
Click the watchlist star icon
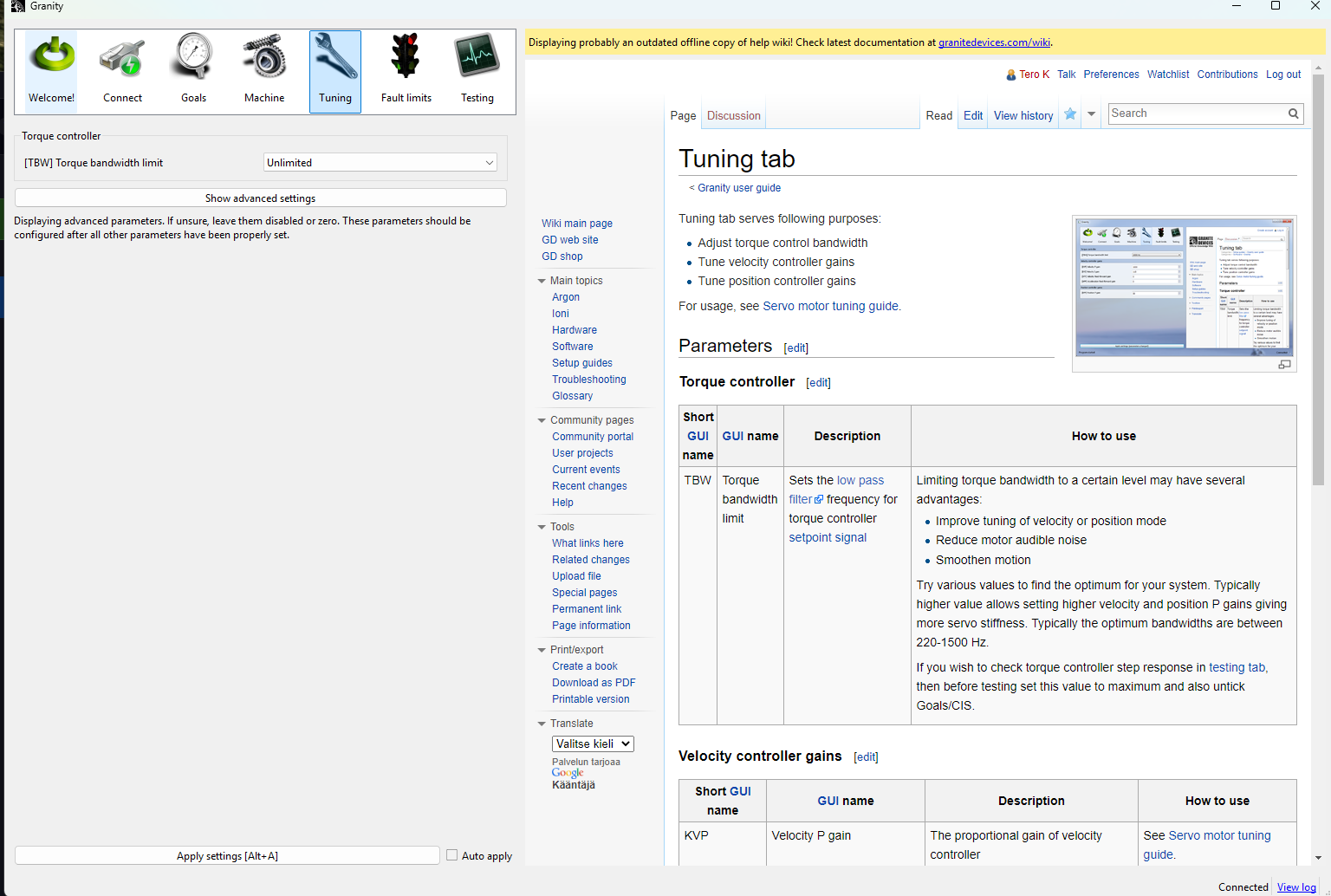pos(1070,114)
